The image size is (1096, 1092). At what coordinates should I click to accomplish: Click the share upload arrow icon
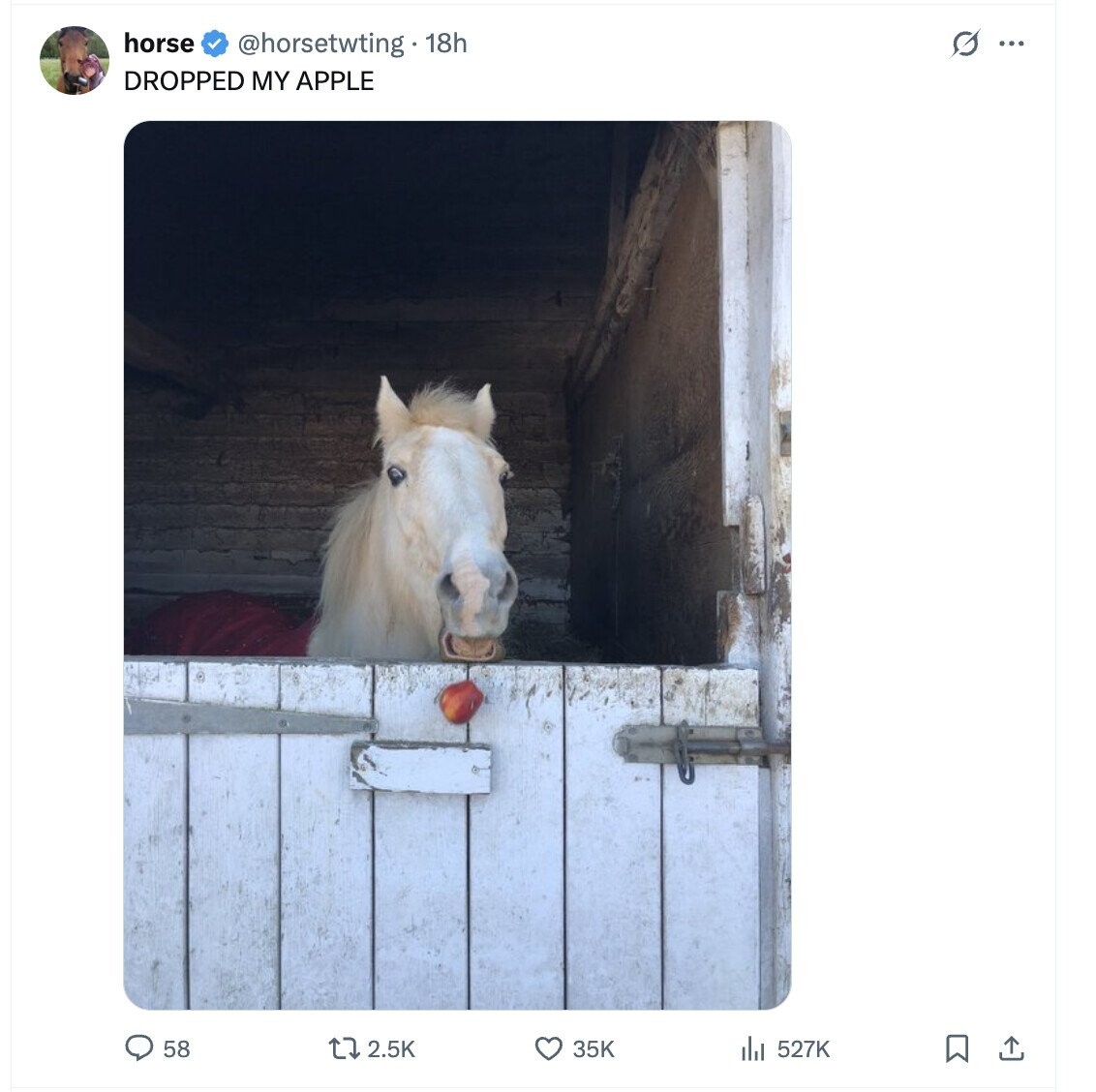pos(1011,1048)
